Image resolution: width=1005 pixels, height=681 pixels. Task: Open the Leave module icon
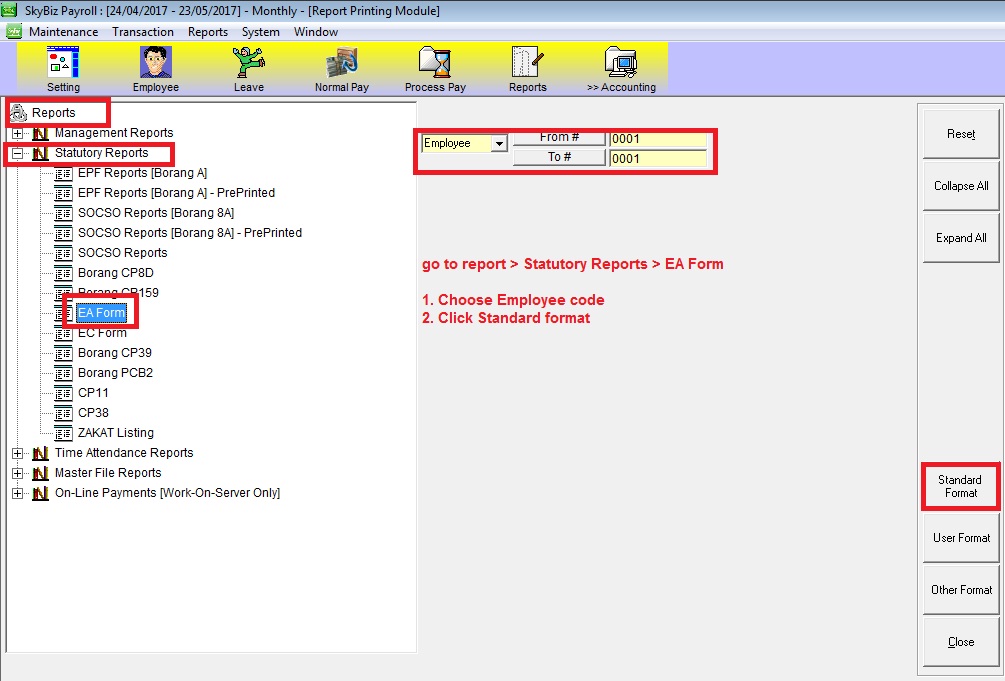[248, 64]
